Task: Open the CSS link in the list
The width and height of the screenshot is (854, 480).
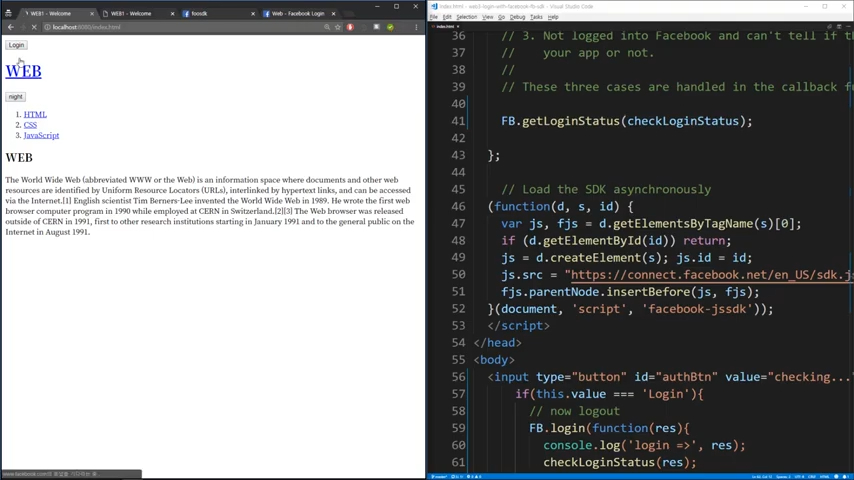Action: (30, 125)
